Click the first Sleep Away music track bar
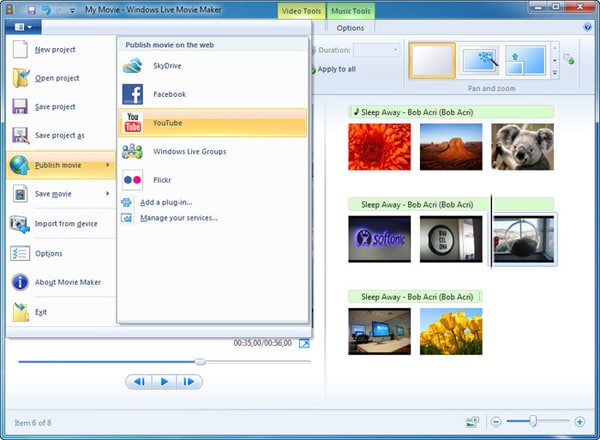 click(451, 112)
